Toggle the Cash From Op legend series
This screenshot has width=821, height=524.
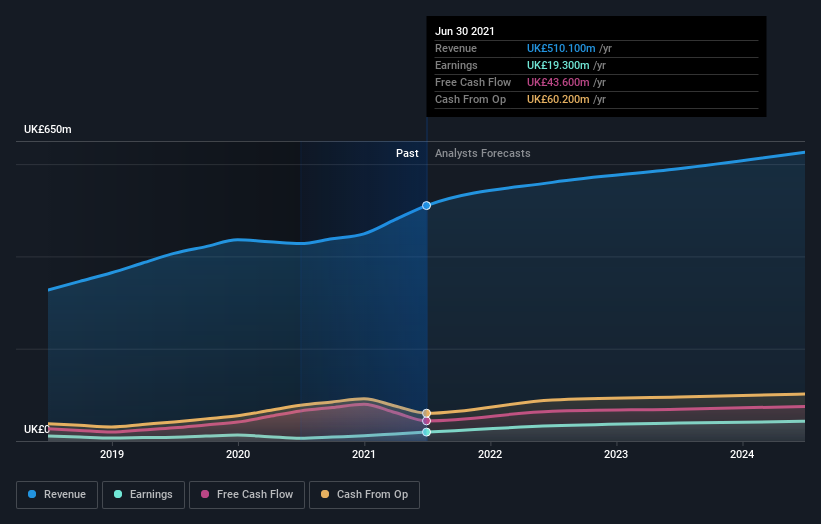point(364,495)
